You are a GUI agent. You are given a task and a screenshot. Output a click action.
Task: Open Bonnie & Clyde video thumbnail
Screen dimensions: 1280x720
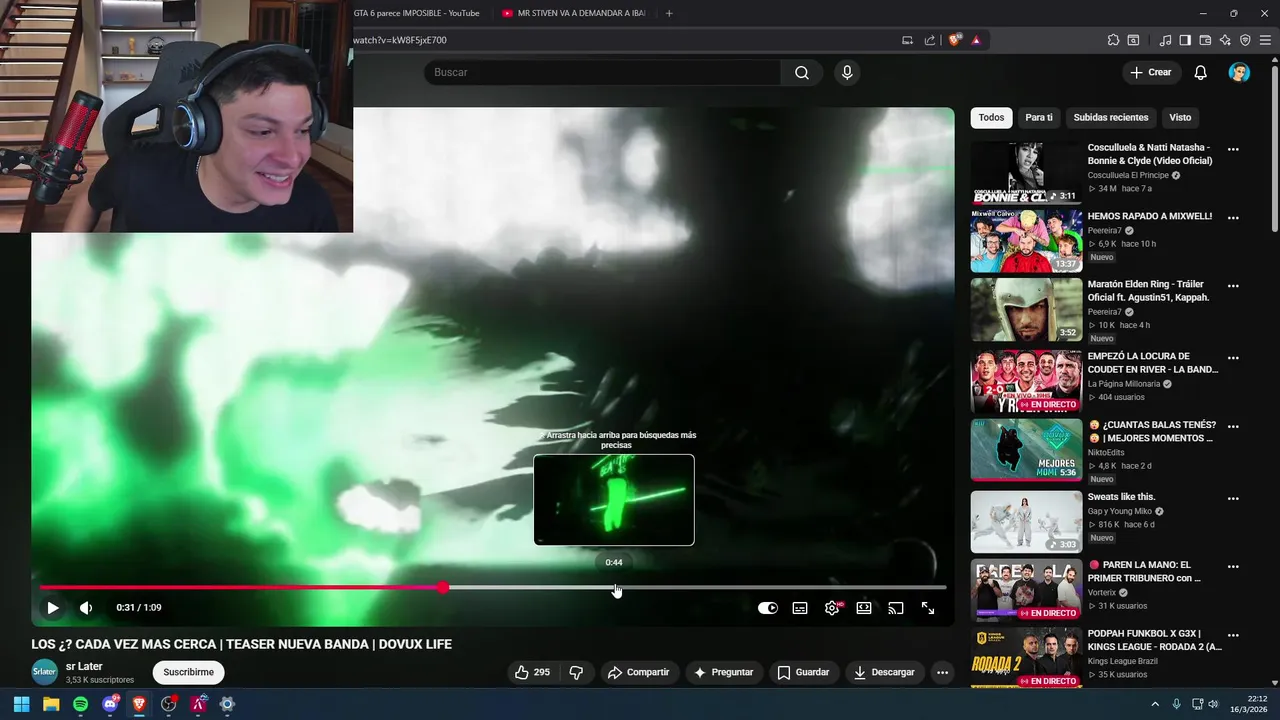coord(1026,172)
